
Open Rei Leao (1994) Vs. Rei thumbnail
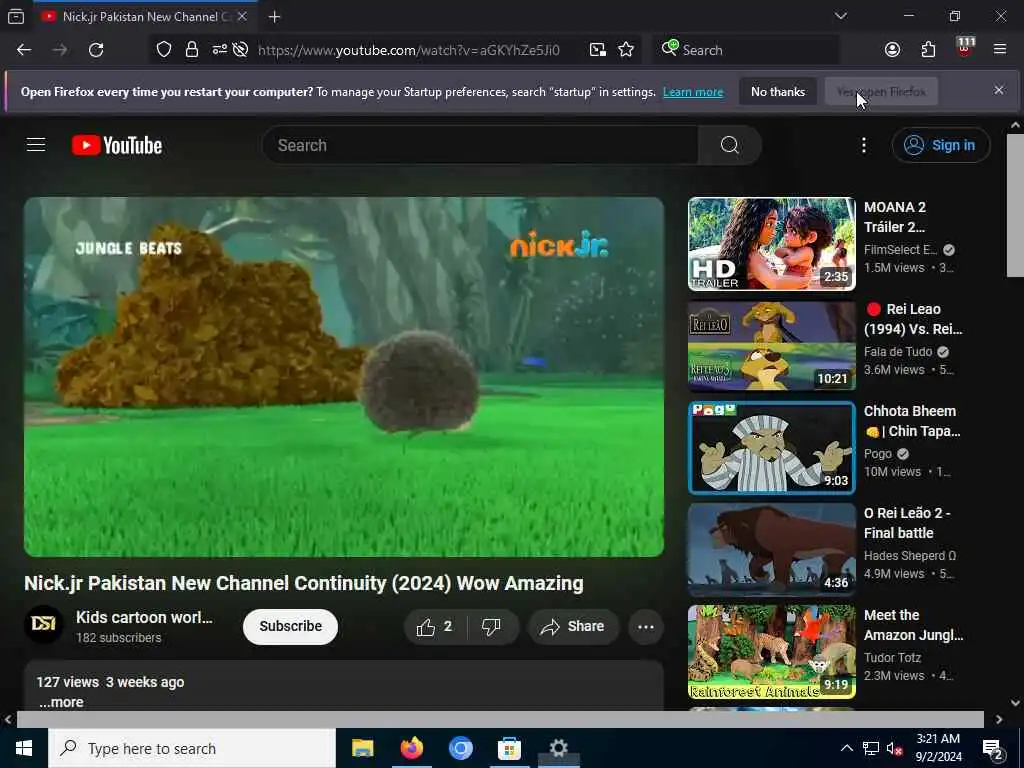pos(772,345)
